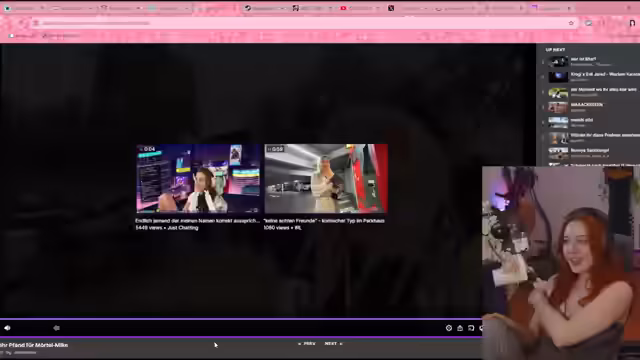Mute the clip with the speaker icon
This screenshot has height=360, width=640.
click(7, 328)
